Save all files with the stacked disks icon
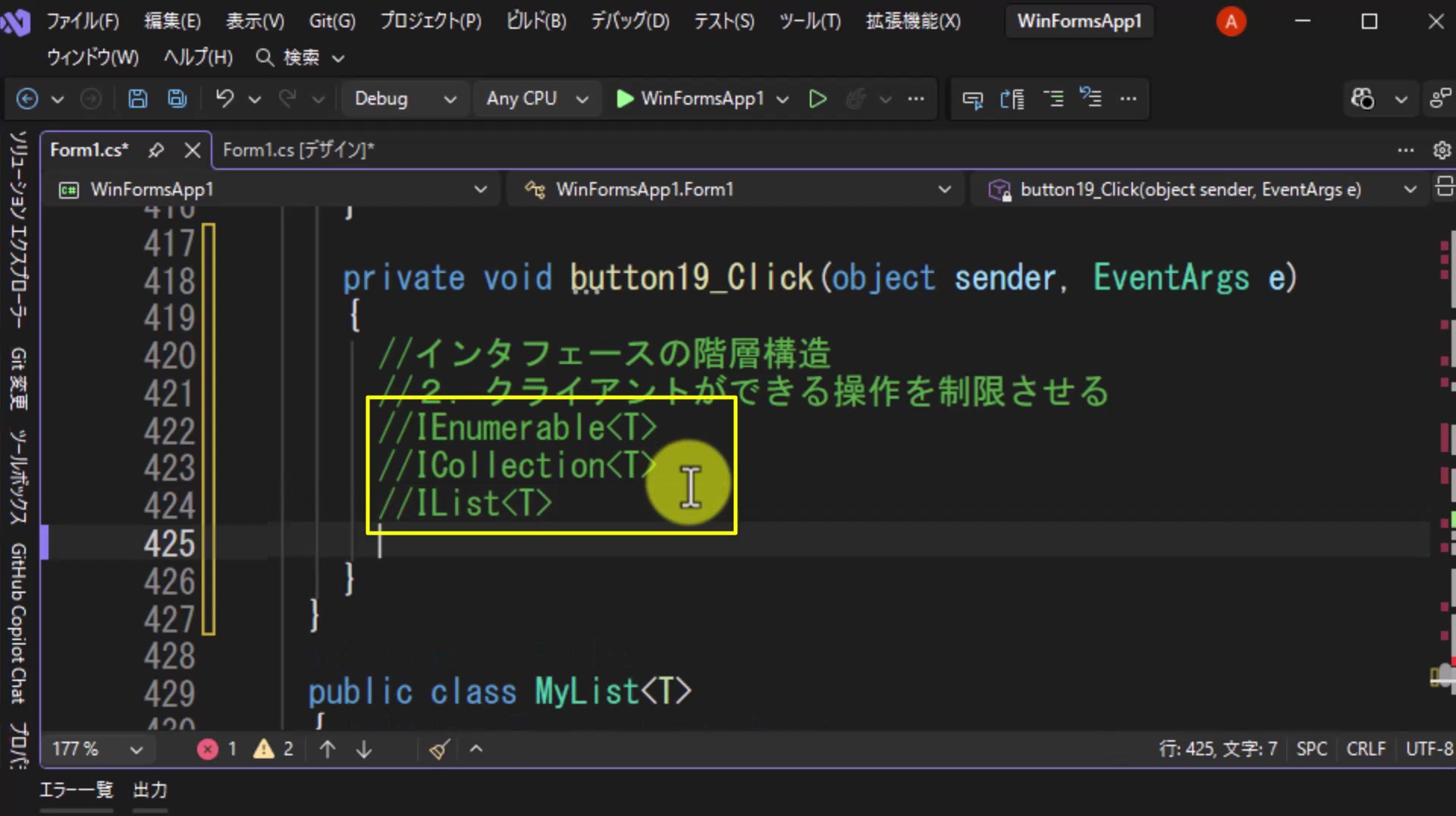The width and height of the screenshot is (1456, 816). tap(177, 99)
